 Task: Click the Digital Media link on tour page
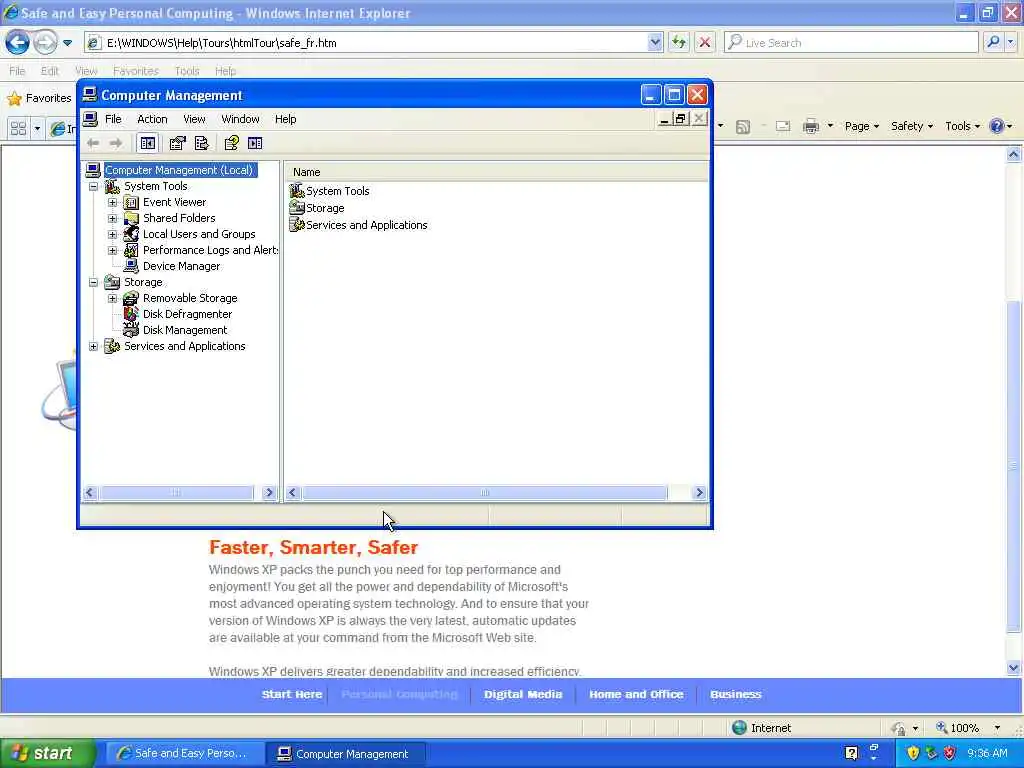pyautogui.click(x=523, y=694)
